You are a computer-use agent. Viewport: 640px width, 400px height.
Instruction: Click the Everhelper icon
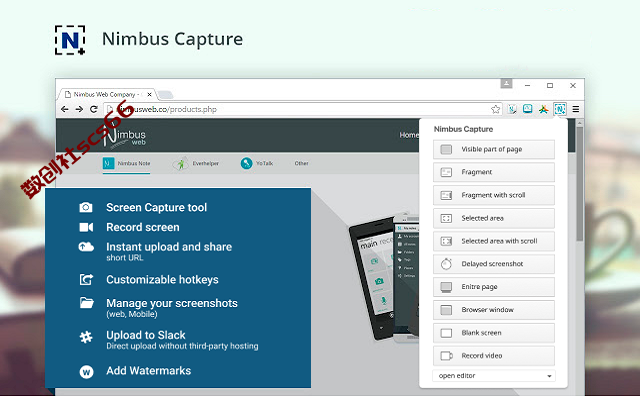tap(180, 163)
